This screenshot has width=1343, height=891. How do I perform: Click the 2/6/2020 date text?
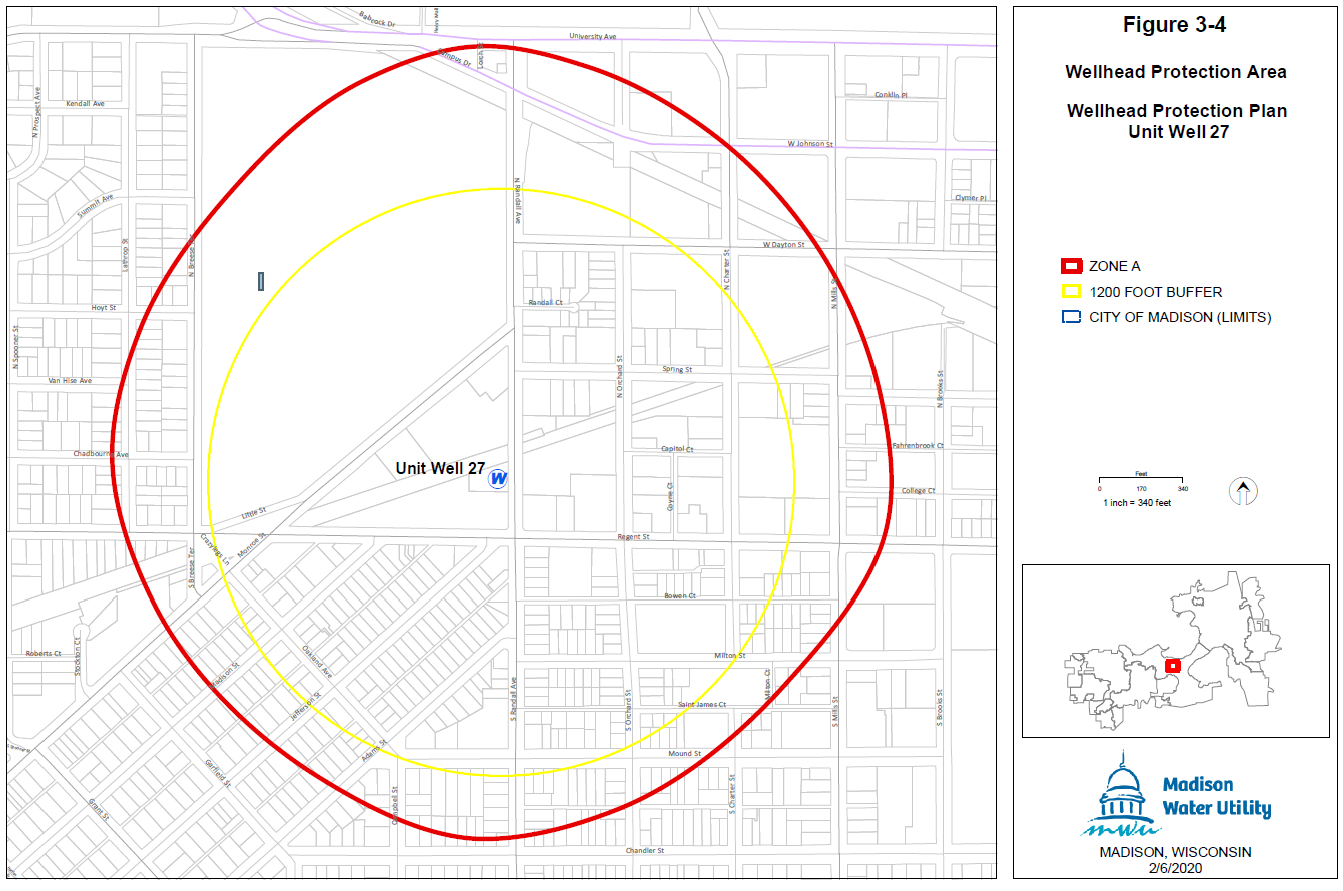(1175, 867)
